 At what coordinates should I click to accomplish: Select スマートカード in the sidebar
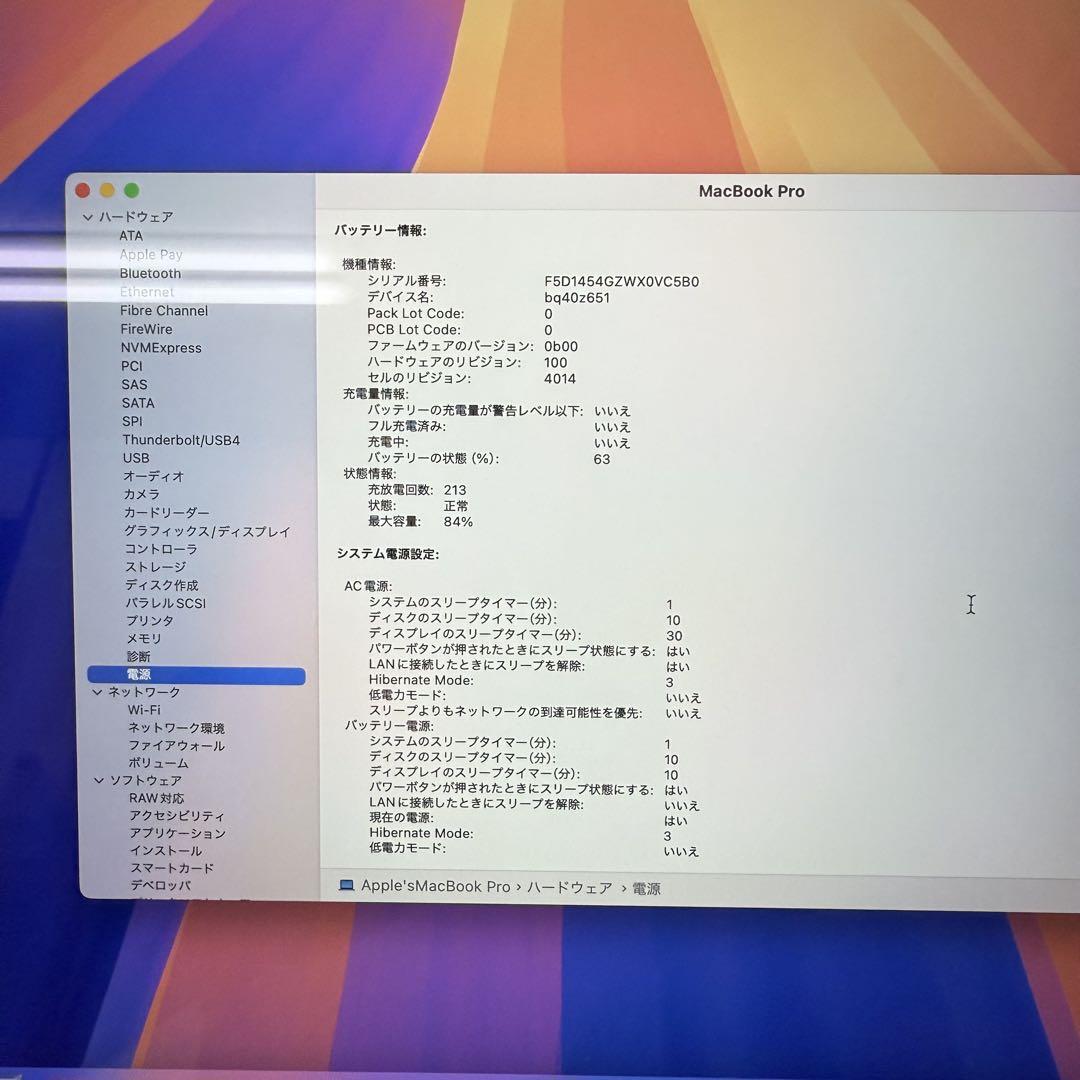point(172,868)
